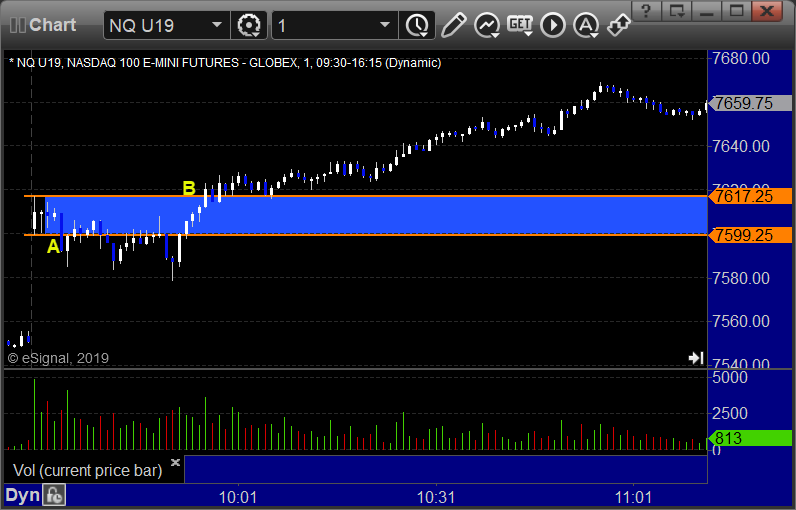Click the 7659.75 last price marker

[750, 103]
